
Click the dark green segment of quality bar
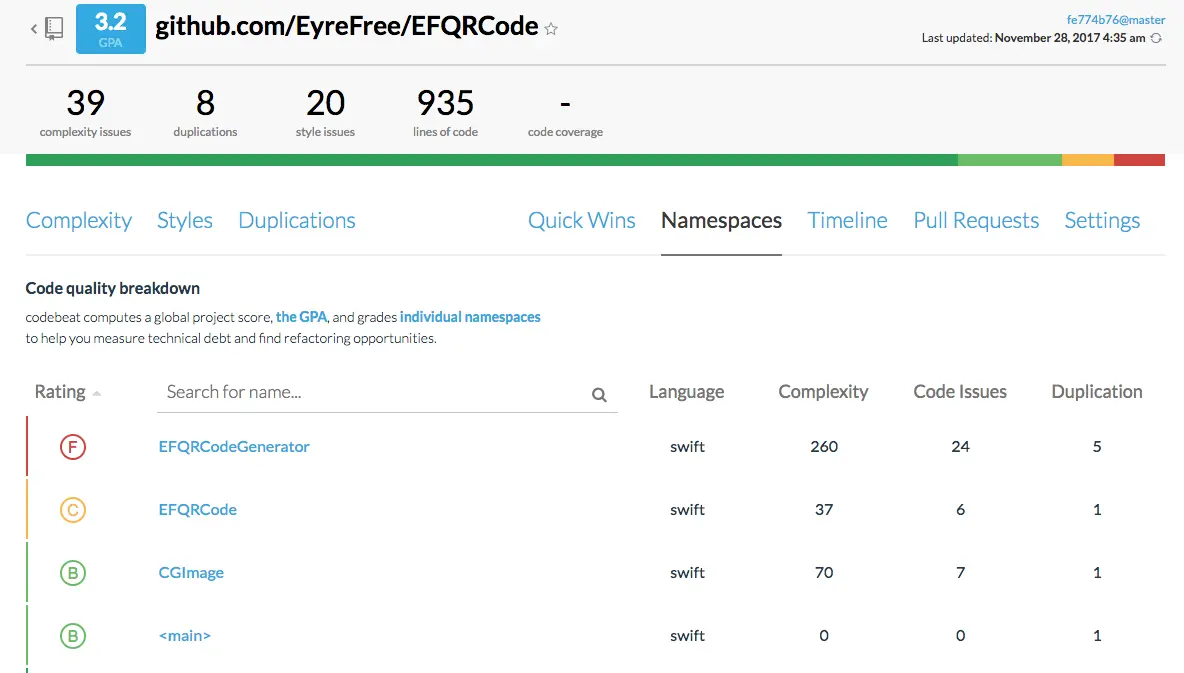[x=492, y=160]
